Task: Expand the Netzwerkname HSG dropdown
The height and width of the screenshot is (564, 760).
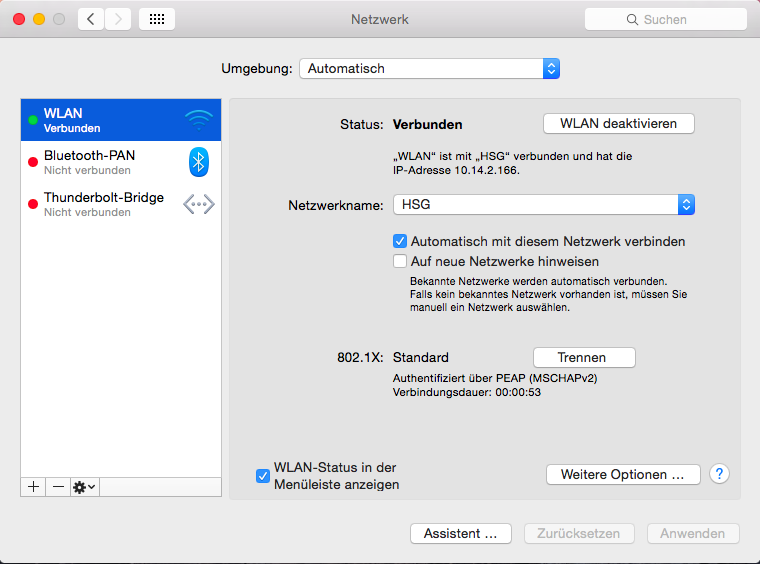Action: coord(543,204)
